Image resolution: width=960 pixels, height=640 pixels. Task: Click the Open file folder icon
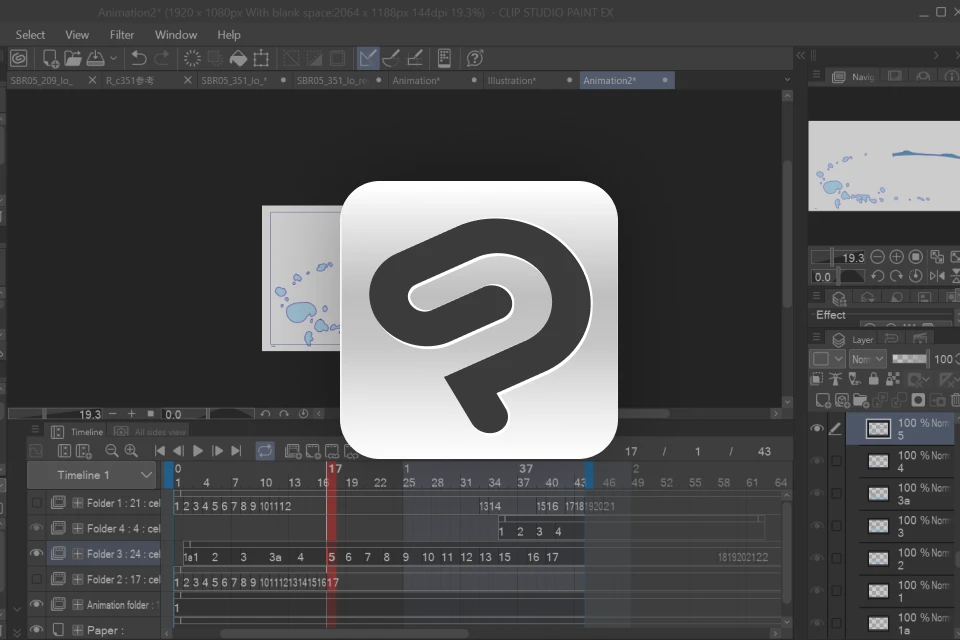pyautogui.click(x=73, y=58)
